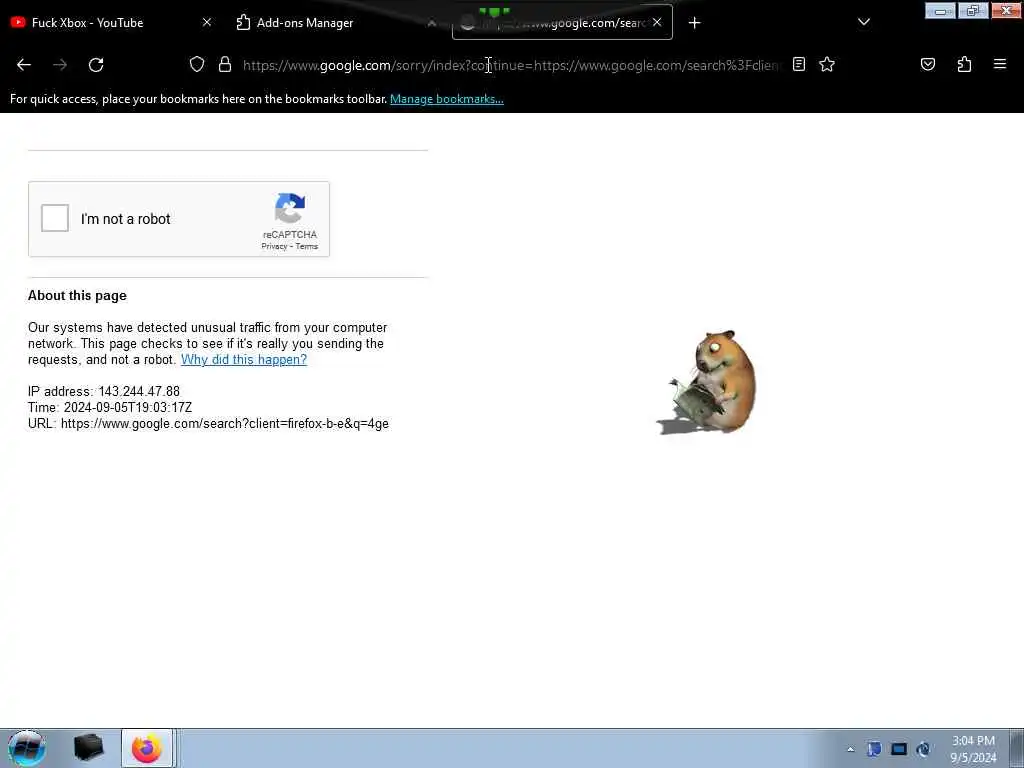1024x768 pixels.
Task: Close the Fuck Xbox - YouTube tab
Action: [206, 22]
